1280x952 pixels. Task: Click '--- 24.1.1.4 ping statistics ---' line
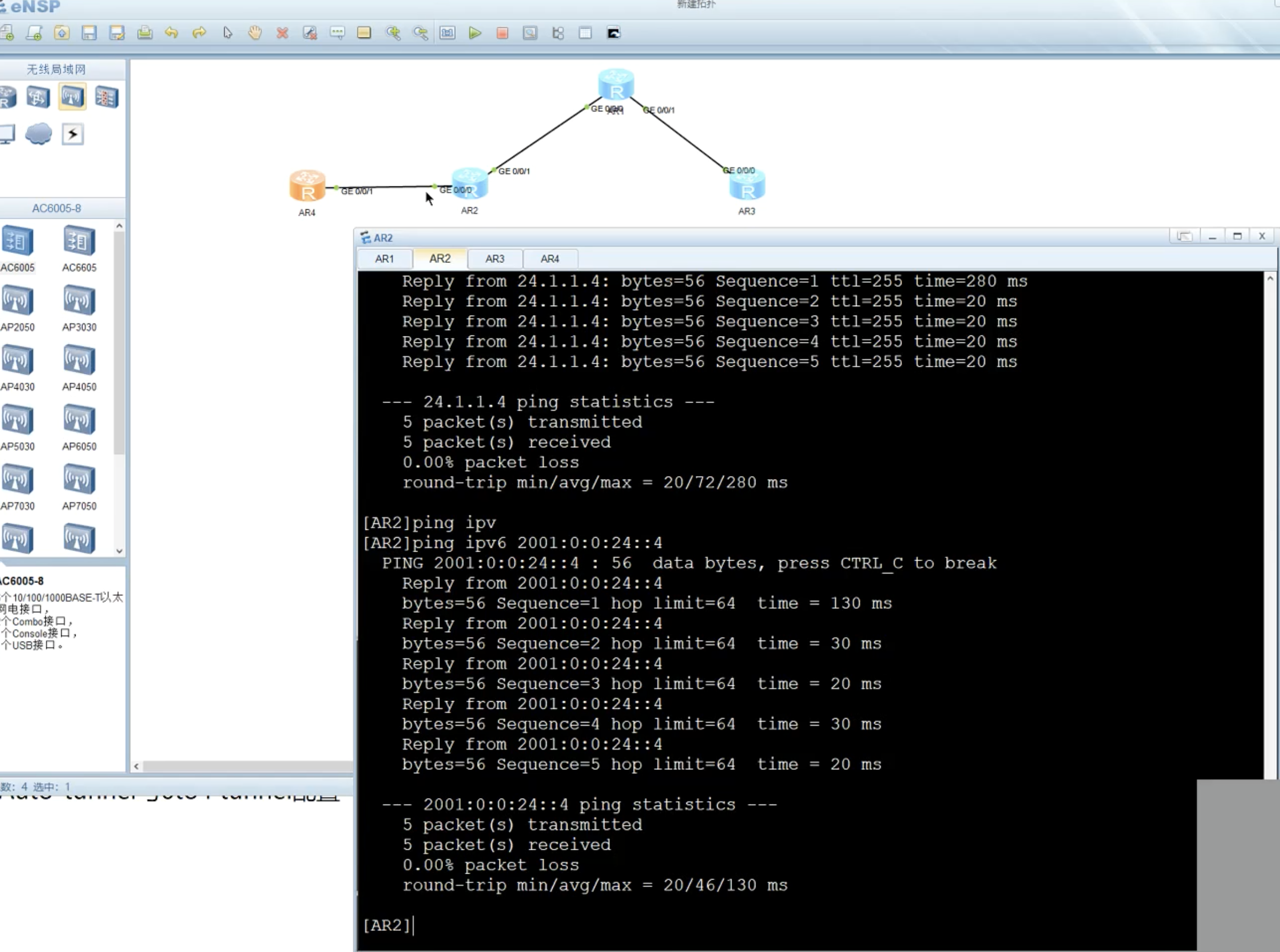pos(548,401)
